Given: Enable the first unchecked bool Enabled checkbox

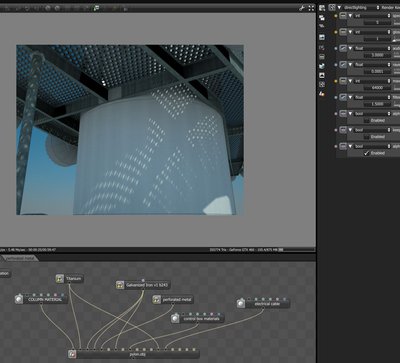Looking at the screenshot, I should point(366,120).
